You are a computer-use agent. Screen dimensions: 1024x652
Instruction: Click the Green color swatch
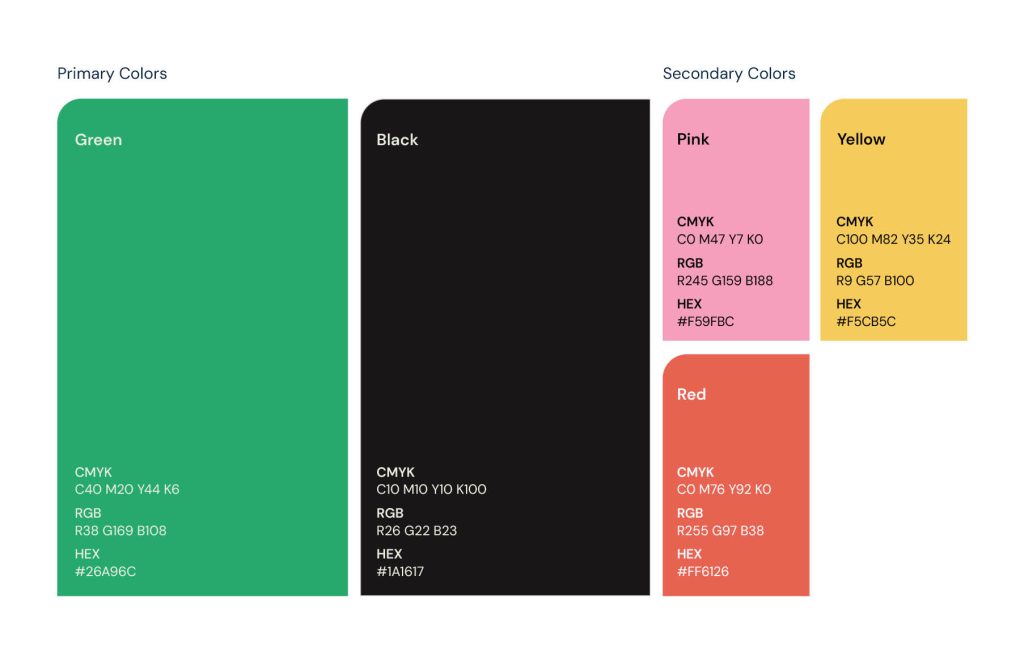202,300
